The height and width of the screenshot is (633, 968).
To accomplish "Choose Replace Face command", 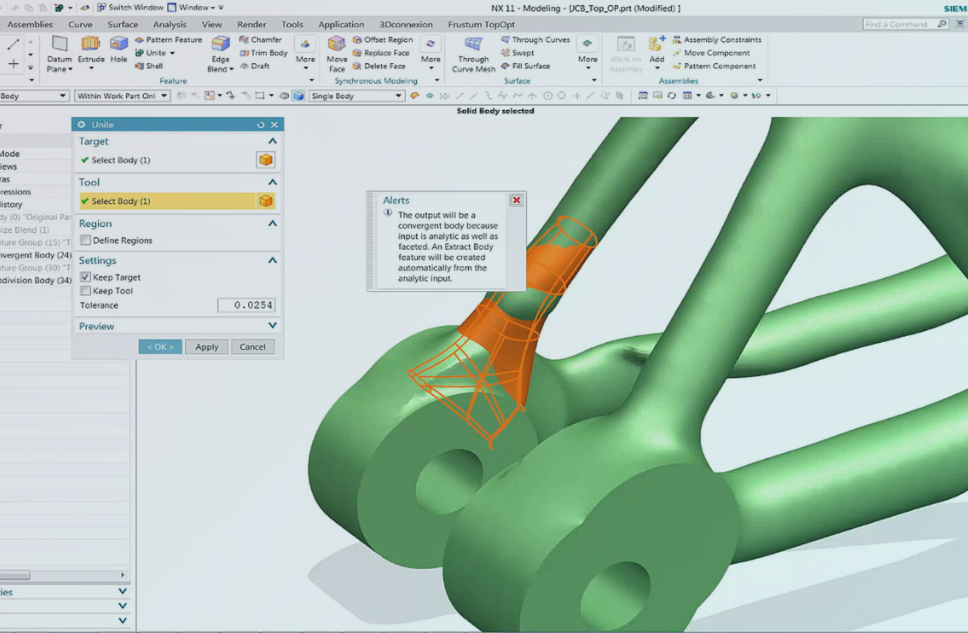I will point(381,53).
